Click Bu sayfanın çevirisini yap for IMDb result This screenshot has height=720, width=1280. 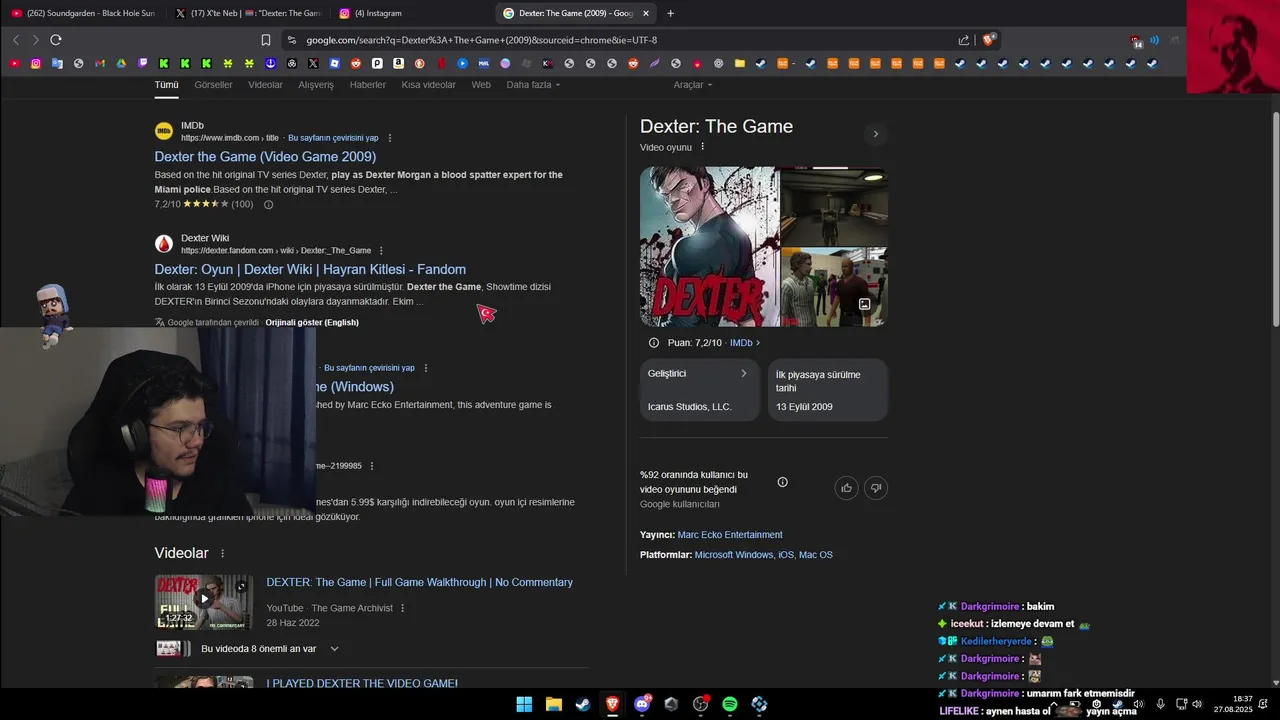click(x=333, y=138)
